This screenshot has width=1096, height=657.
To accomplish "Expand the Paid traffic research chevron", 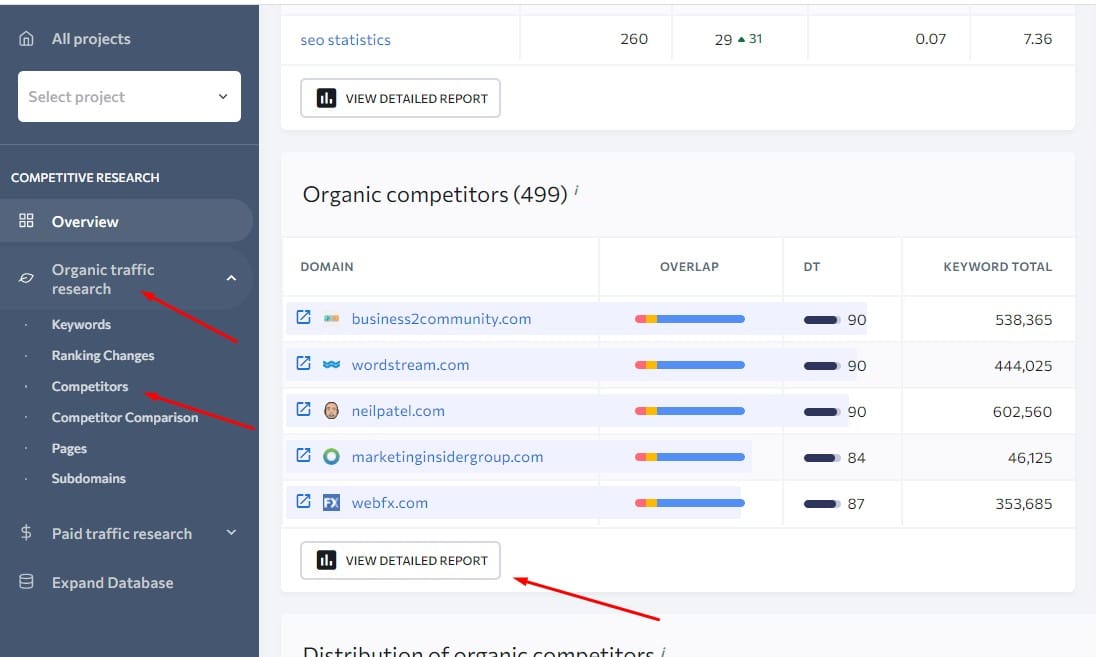I will (231, 533).
